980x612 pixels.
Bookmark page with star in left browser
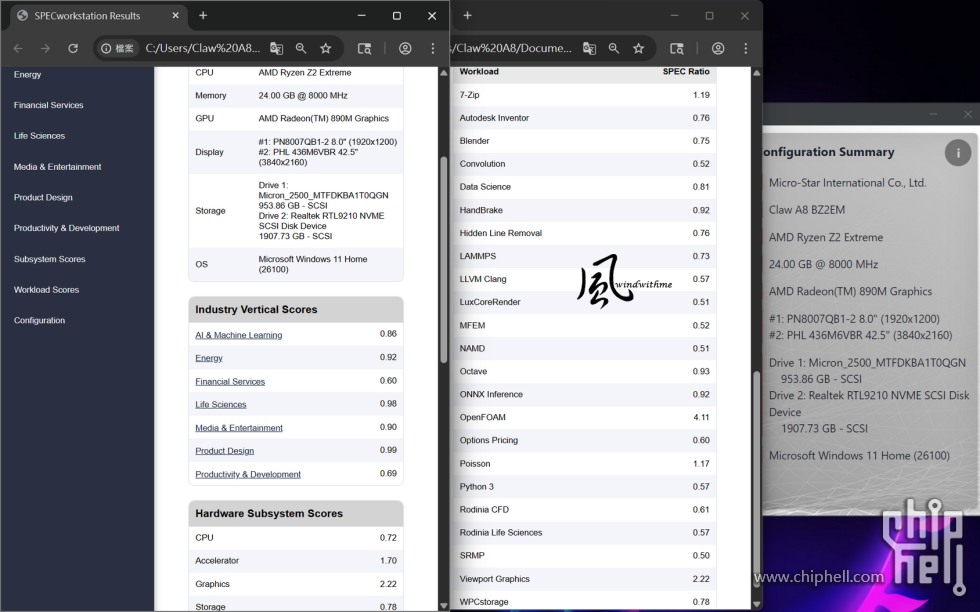(x=326, y=48)
